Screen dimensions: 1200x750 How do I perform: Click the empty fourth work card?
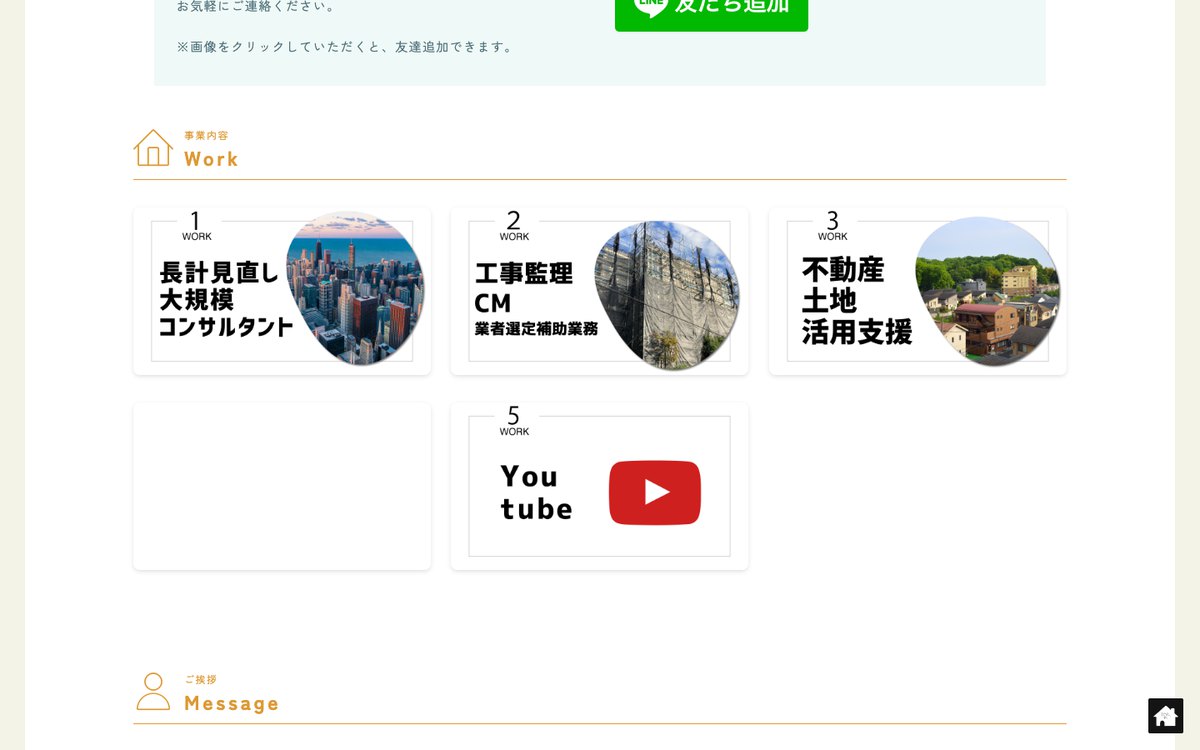[x=282, y=486]
